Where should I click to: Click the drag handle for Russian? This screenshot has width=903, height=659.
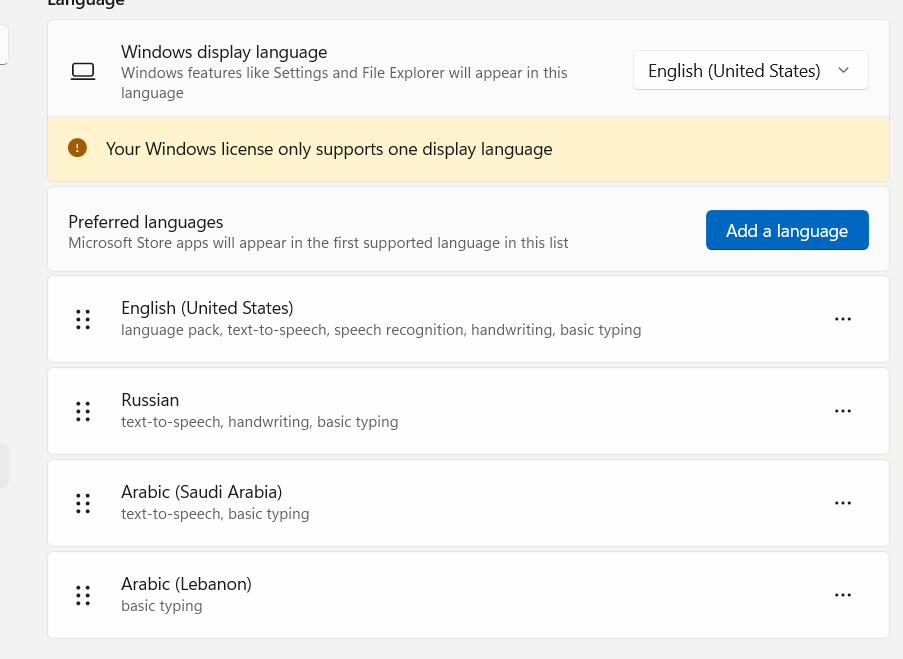pyautogui.click(x=83, y=411)
